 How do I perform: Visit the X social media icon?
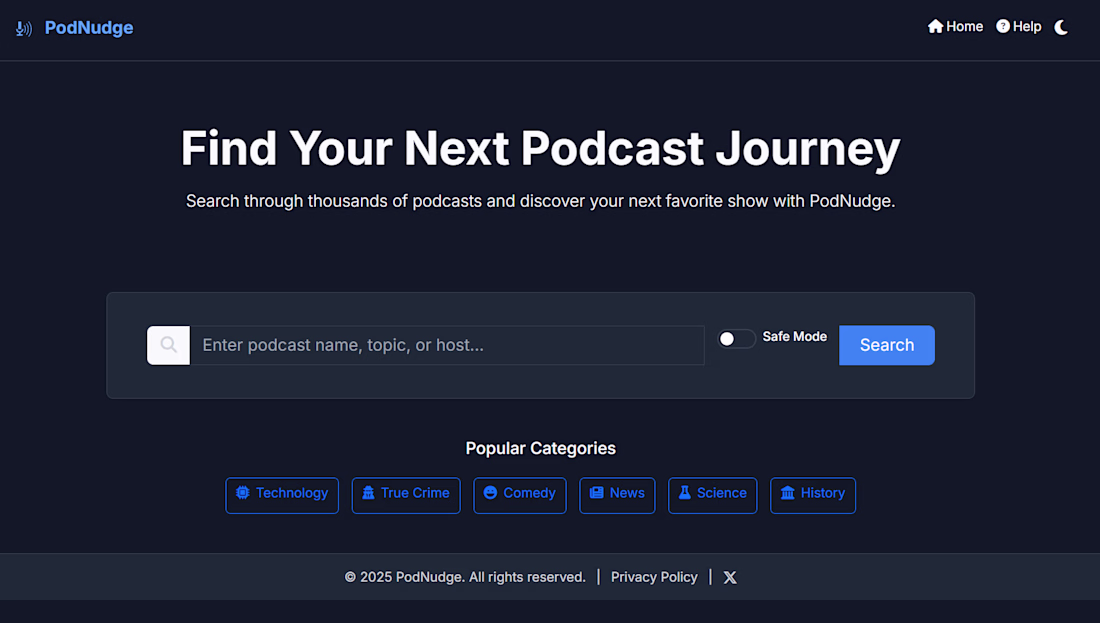click(730, 577)
